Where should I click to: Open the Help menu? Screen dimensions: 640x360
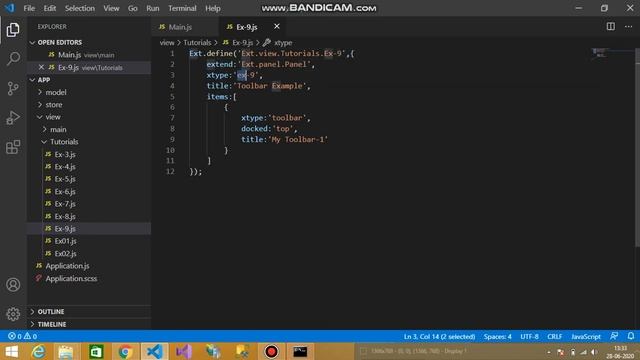pyautogui.click(x=213, y=8)
